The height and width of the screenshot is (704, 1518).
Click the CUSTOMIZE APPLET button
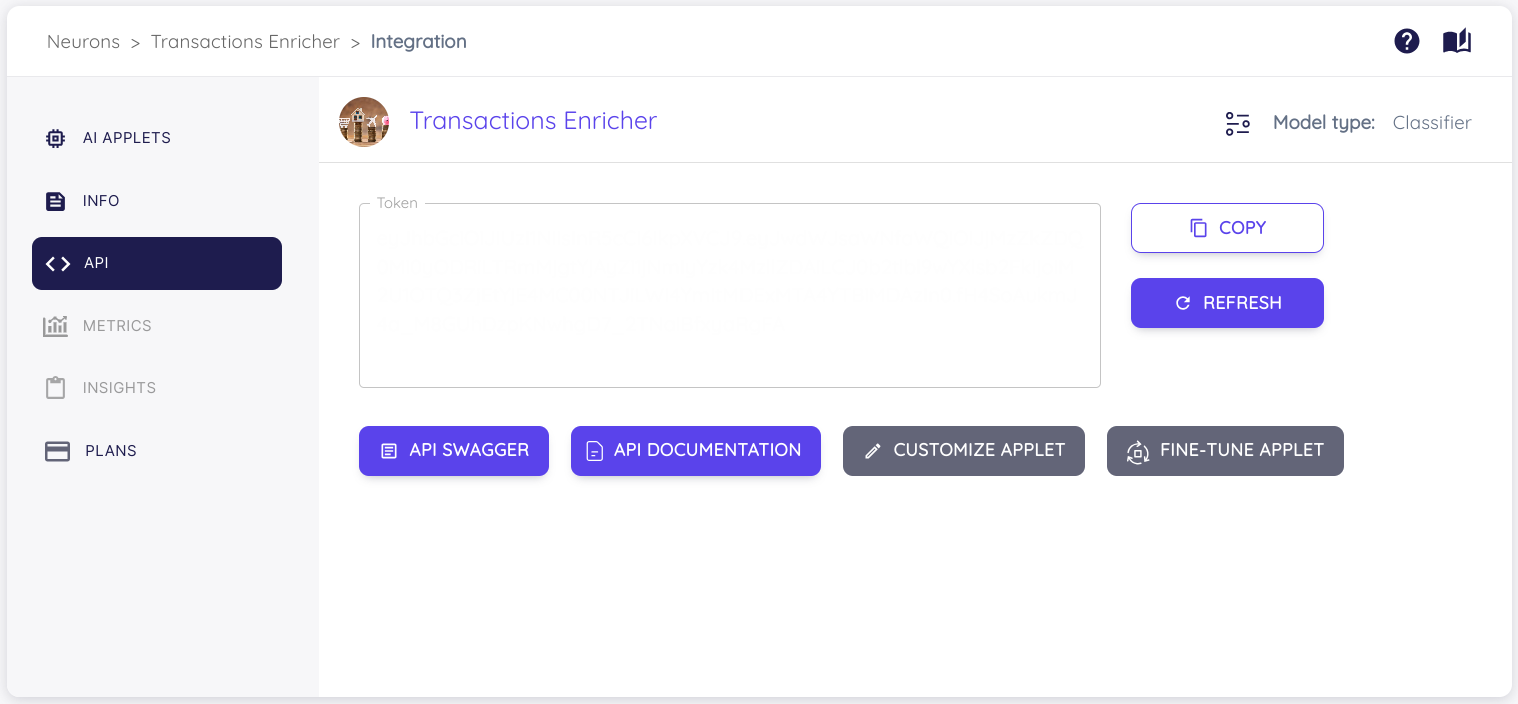(x=964, y=451)
